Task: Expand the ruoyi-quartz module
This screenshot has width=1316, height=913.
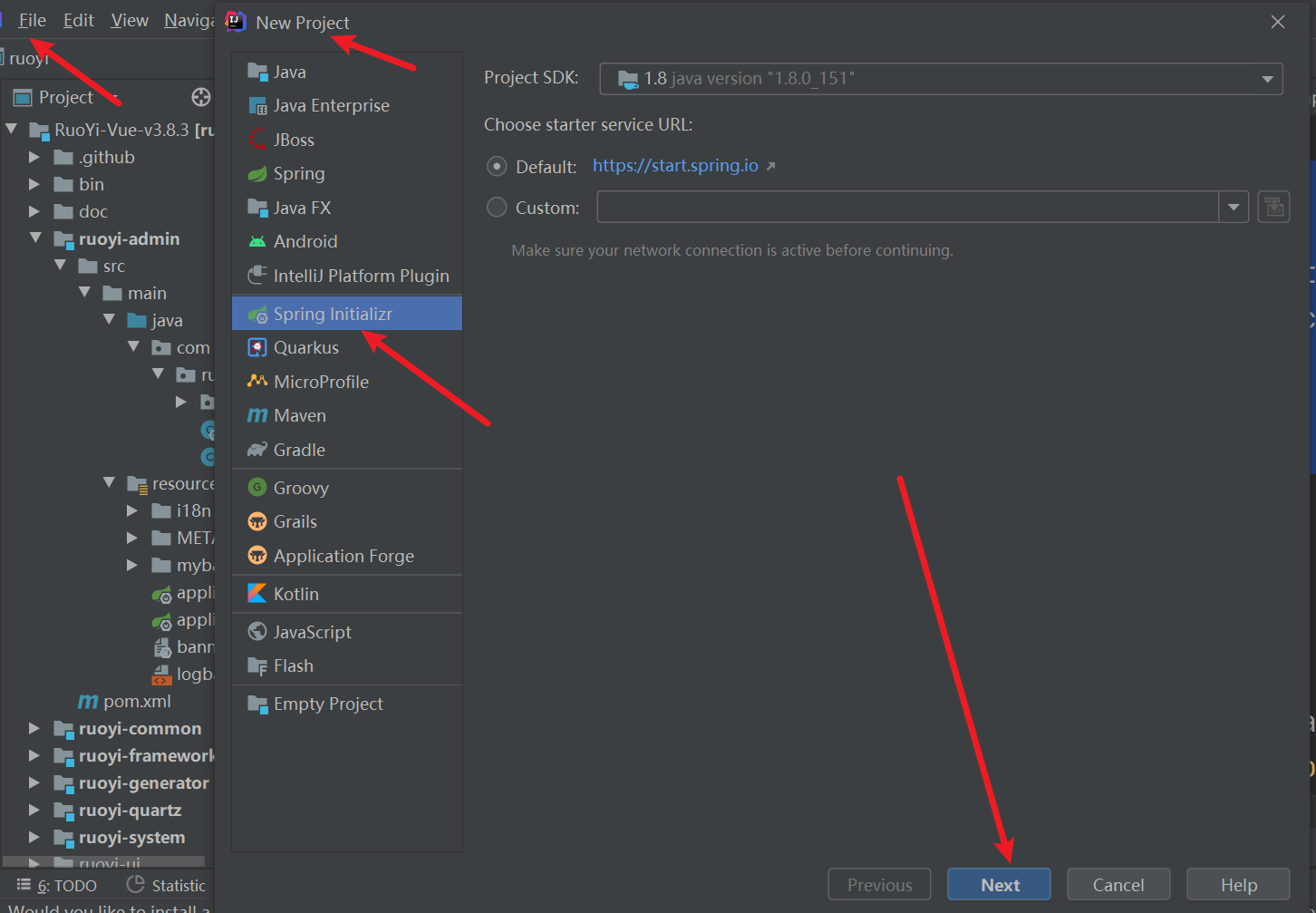Action: click(34, 810)
